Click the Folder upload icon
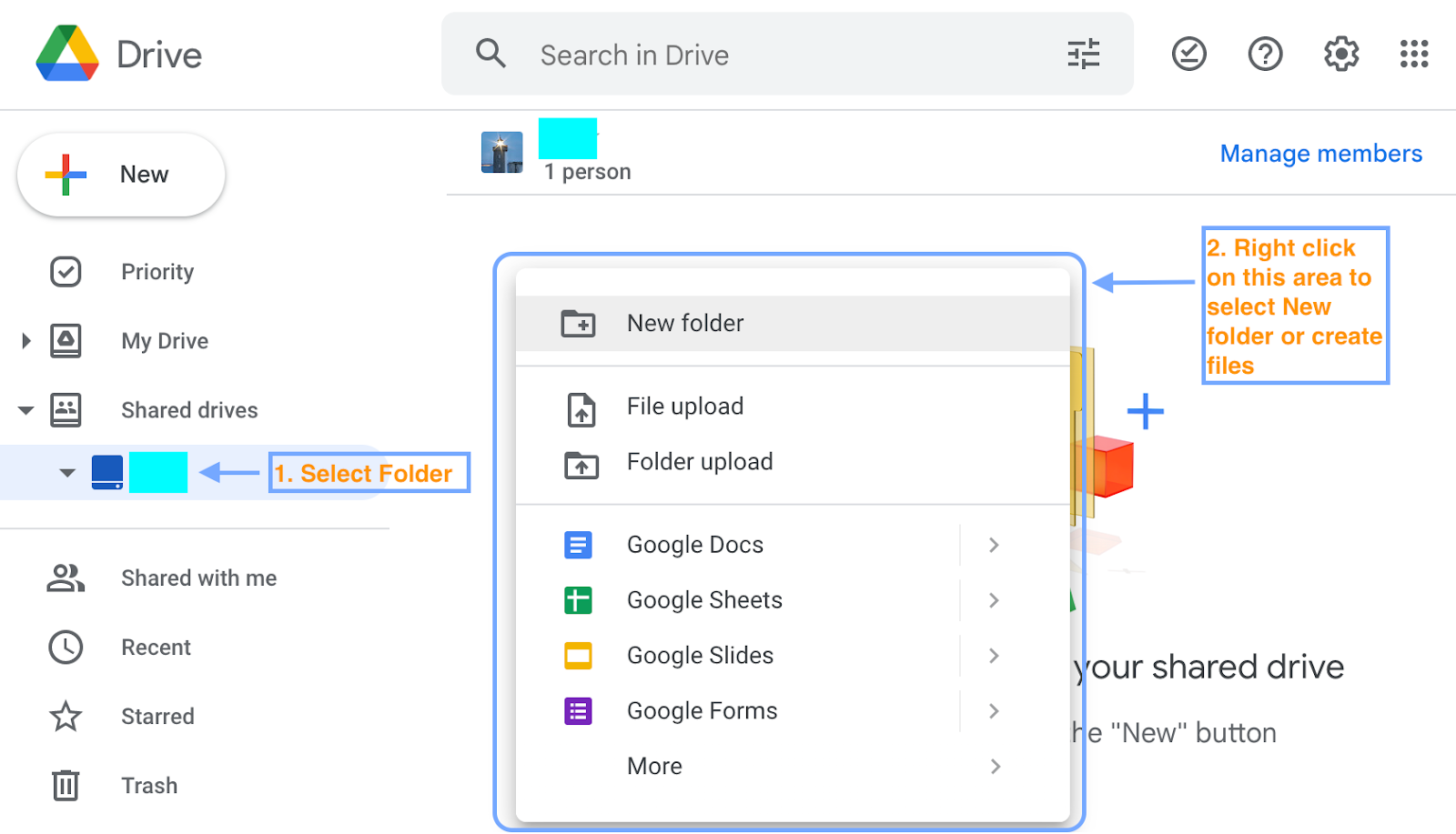The width and height of the screenshot is (1456, 834). click(581, 465)
